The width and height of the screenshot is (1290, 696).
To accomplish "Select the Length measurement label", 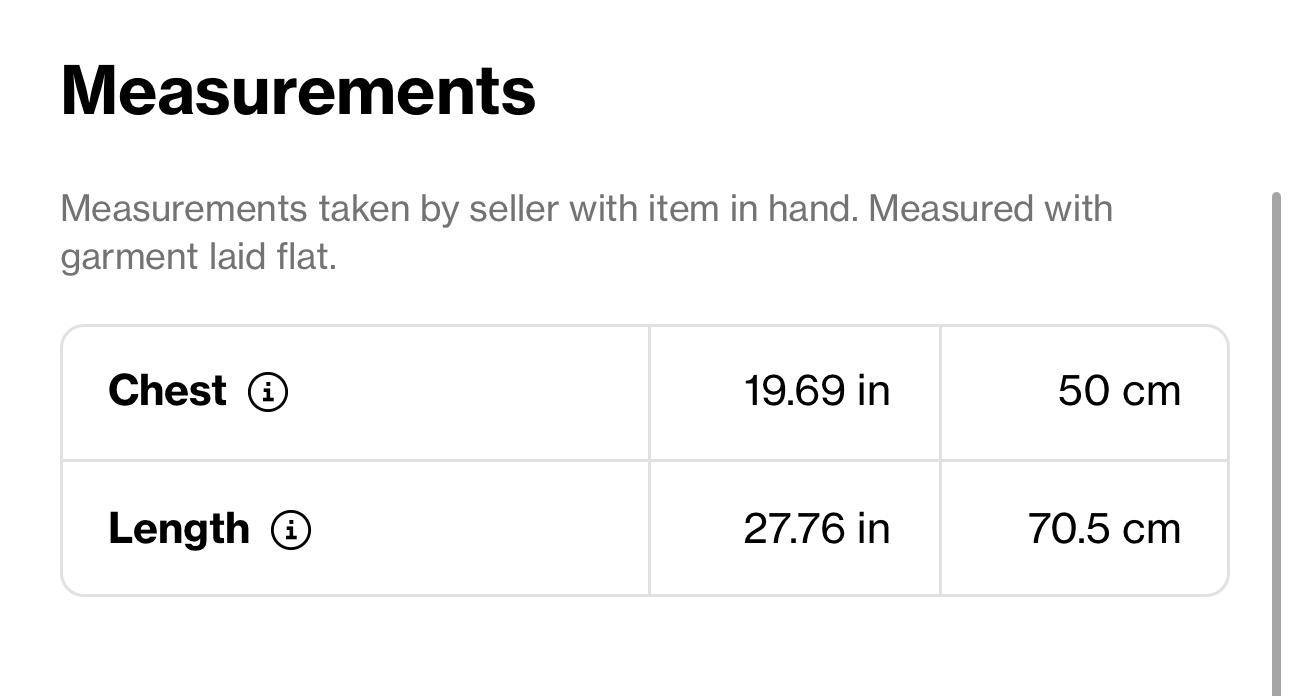I will (178, 529).
